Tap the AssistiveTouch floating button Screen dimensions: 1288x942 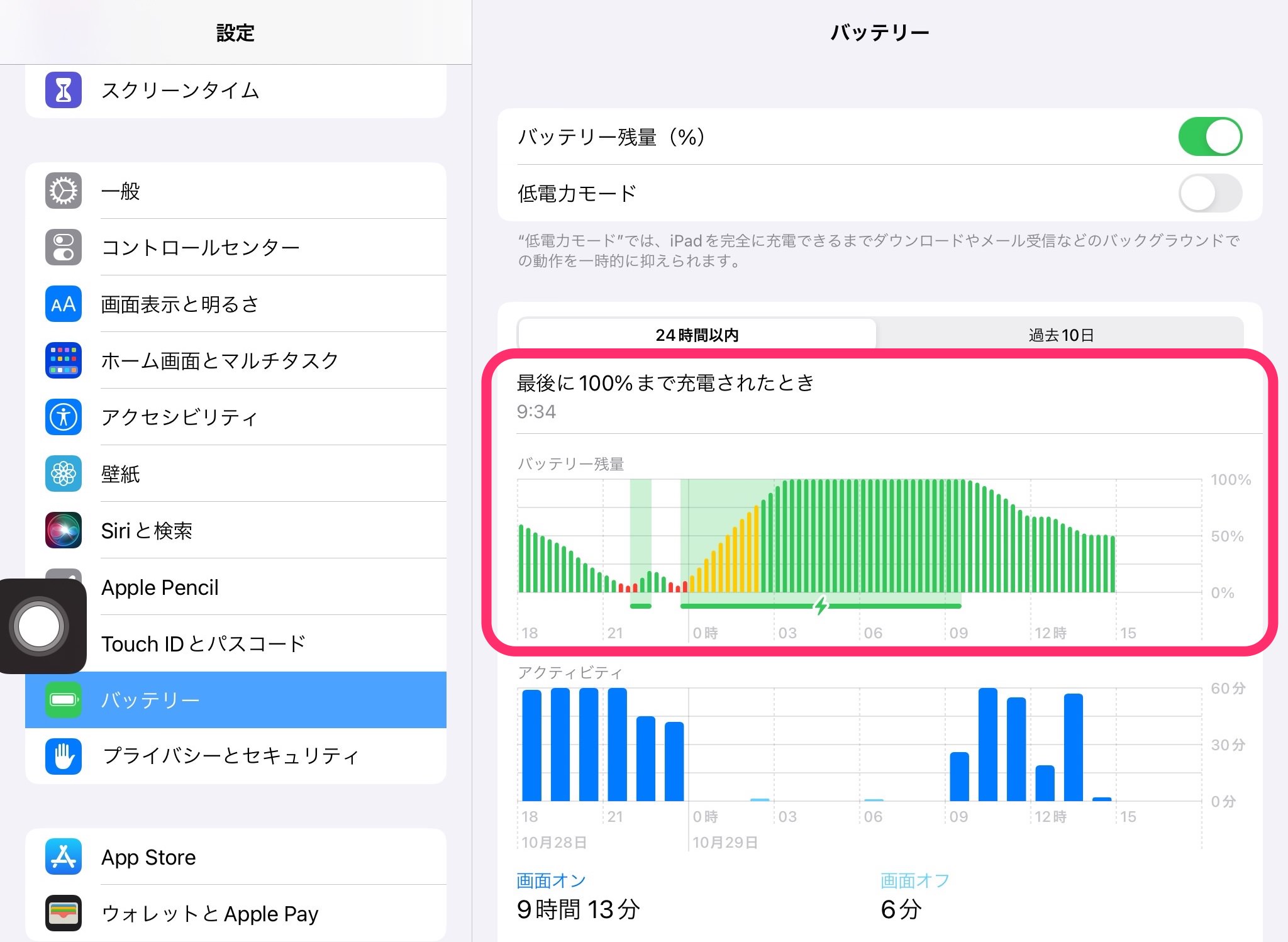click(x=39, y=626)
